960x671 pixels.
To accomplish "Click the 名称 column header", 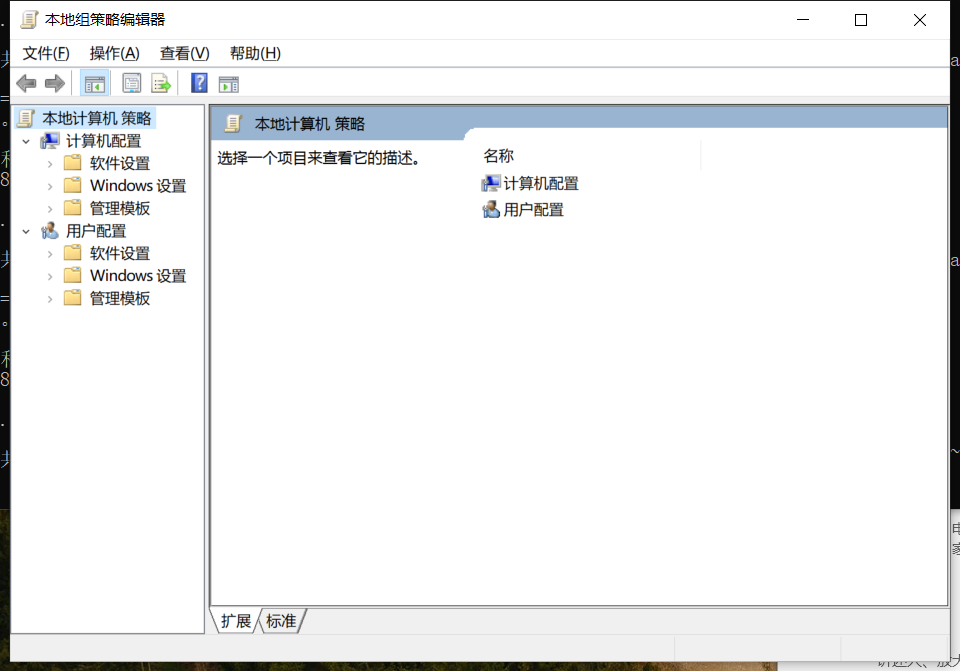I will click(500, 155).
